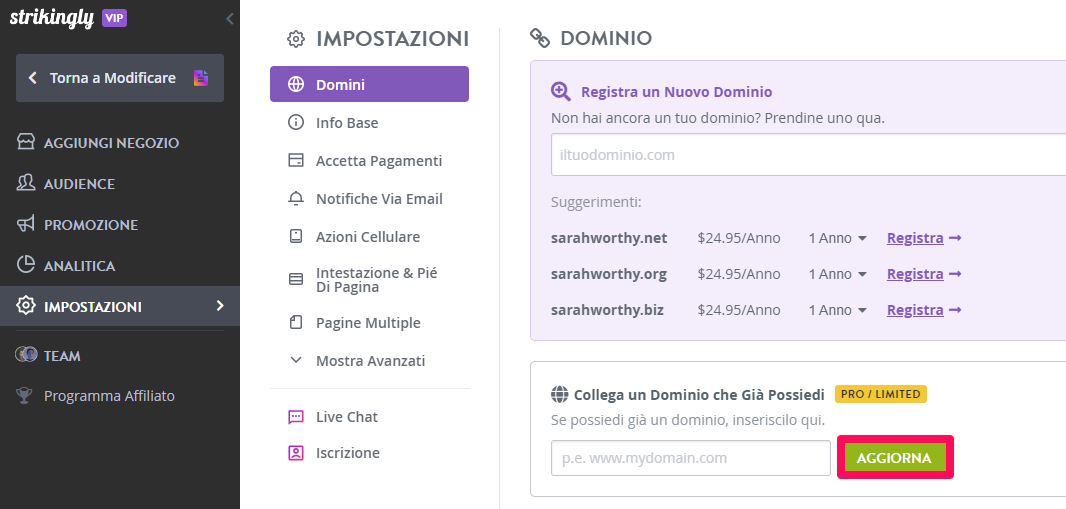Open year dropdown for sarahworthy.net
Image resolution: width=1066 pixels, height=509 pixels.
click(x=838, y=239)
